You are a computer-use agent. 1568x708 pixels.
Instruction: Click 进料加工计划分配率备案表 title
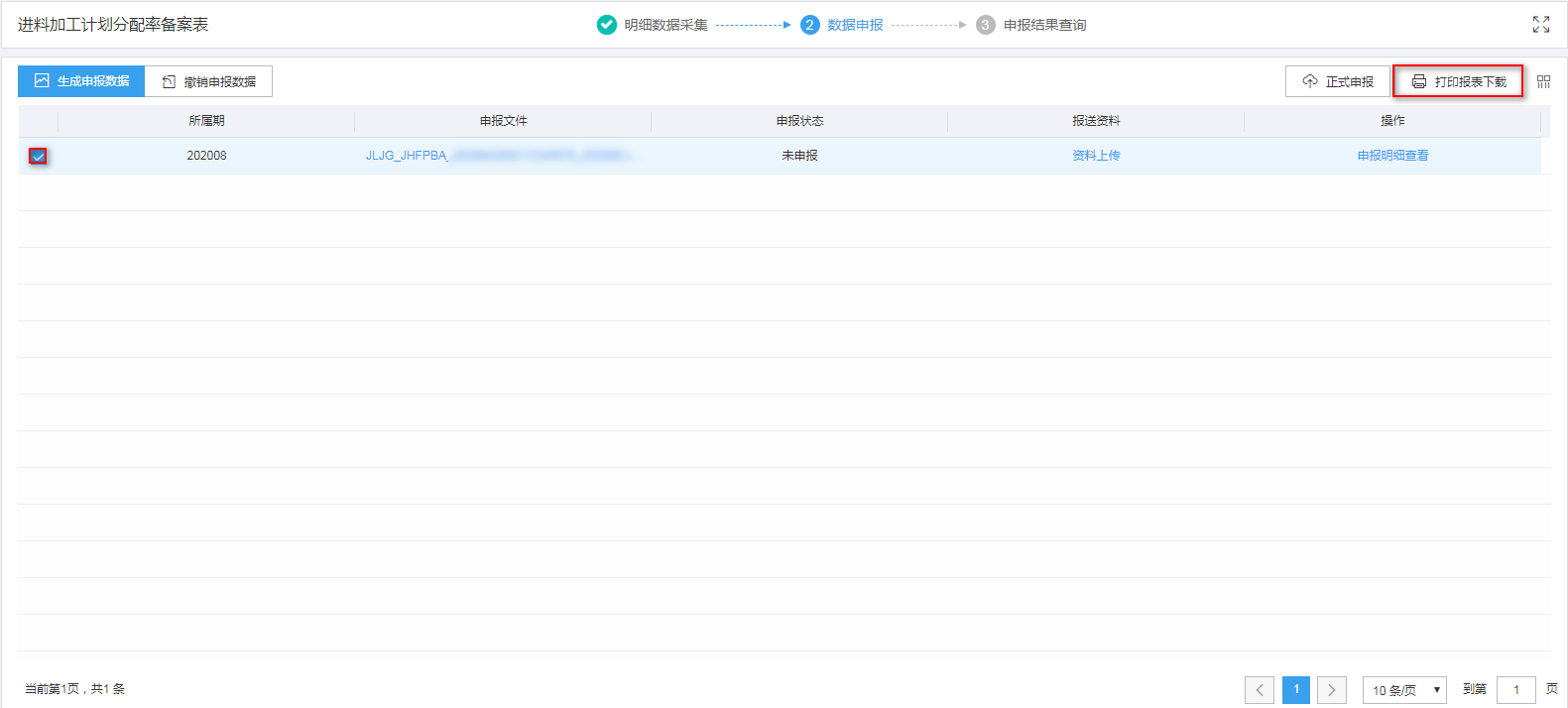click(x=113, y=25)
